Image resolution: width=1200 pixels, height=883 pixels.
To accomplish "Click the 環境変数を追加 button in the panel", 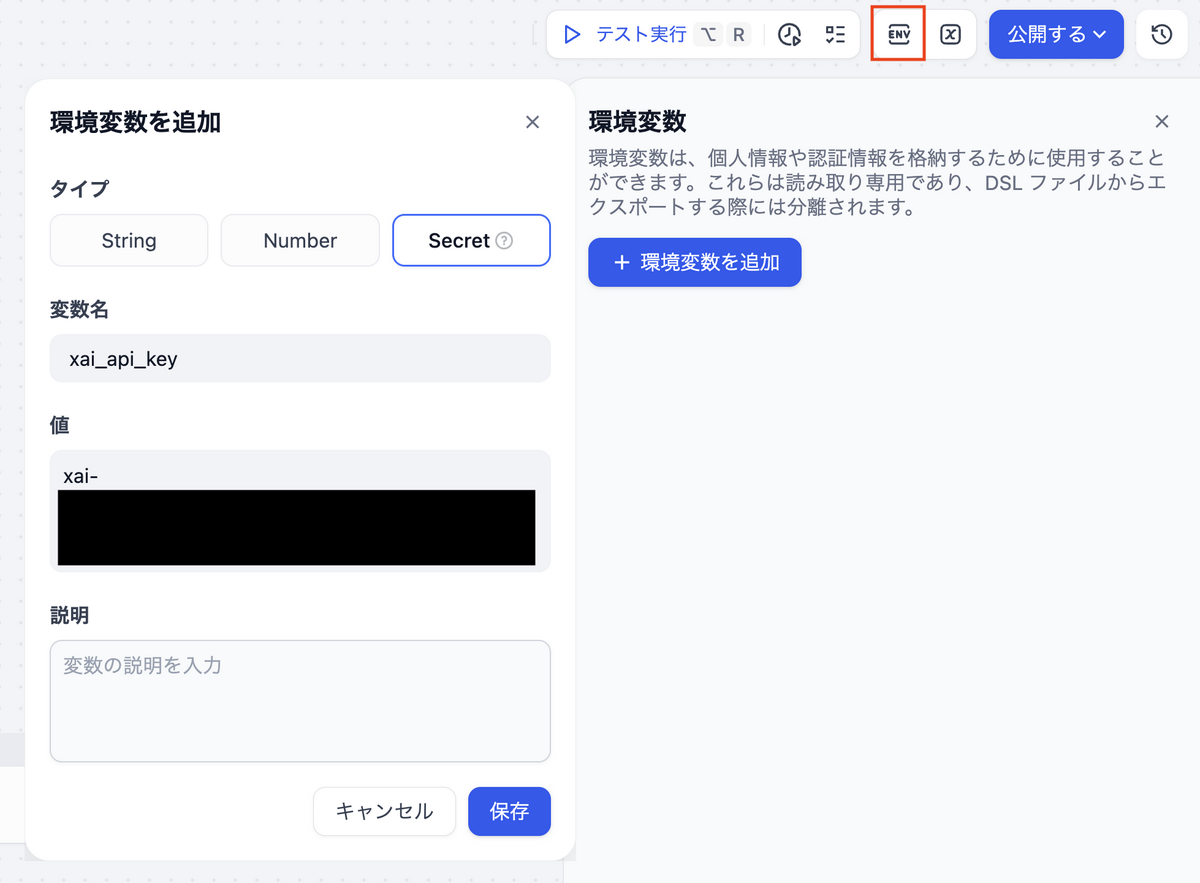I will (x=694, y=262).
